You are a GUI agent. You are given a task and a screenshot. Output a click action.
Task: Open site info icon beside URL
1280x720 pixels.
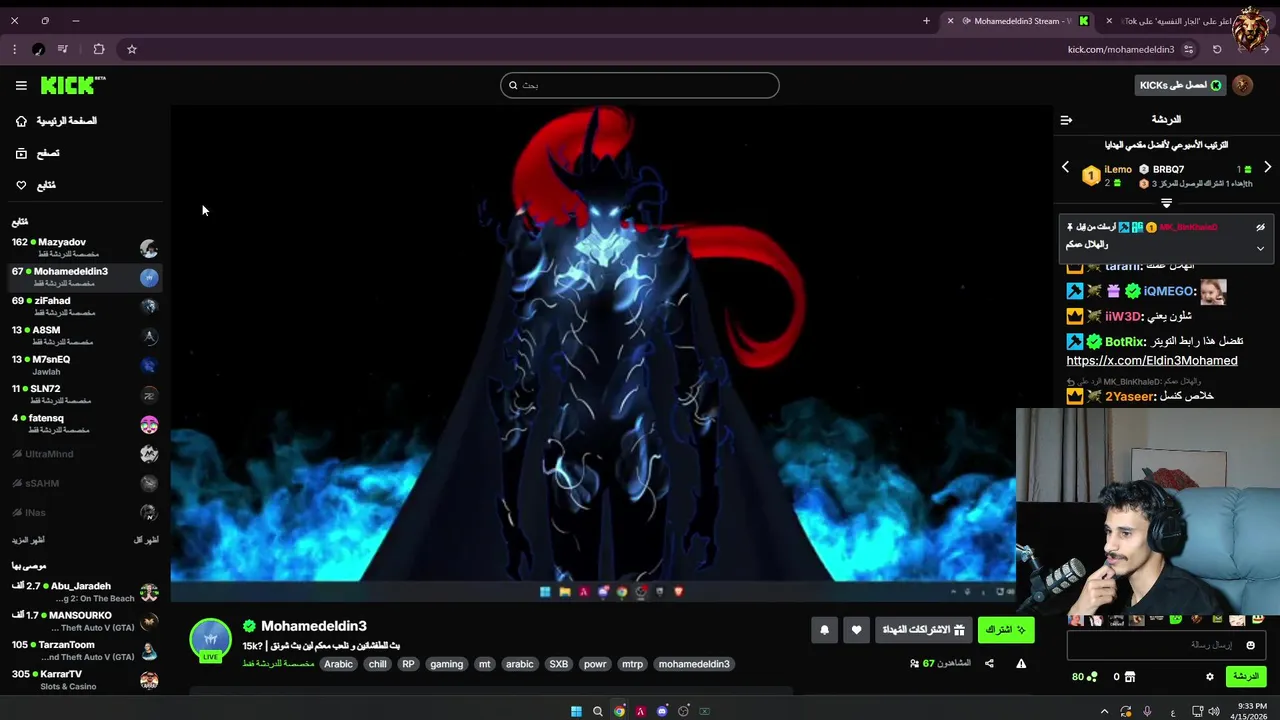(x=1189, y=49)
